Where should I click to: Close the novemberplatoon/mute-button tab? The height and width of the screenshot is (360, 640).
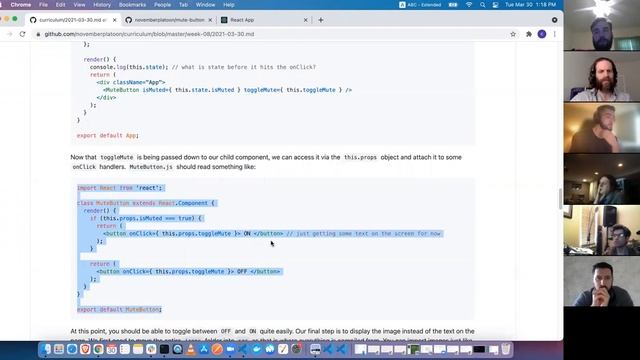tap(210, 20)
